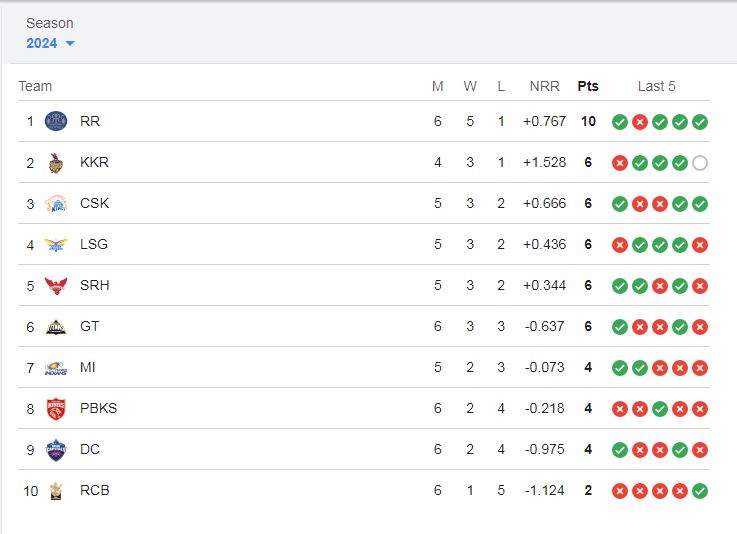Click the MI team logo
737x534 pixels.
pos(56,368)
